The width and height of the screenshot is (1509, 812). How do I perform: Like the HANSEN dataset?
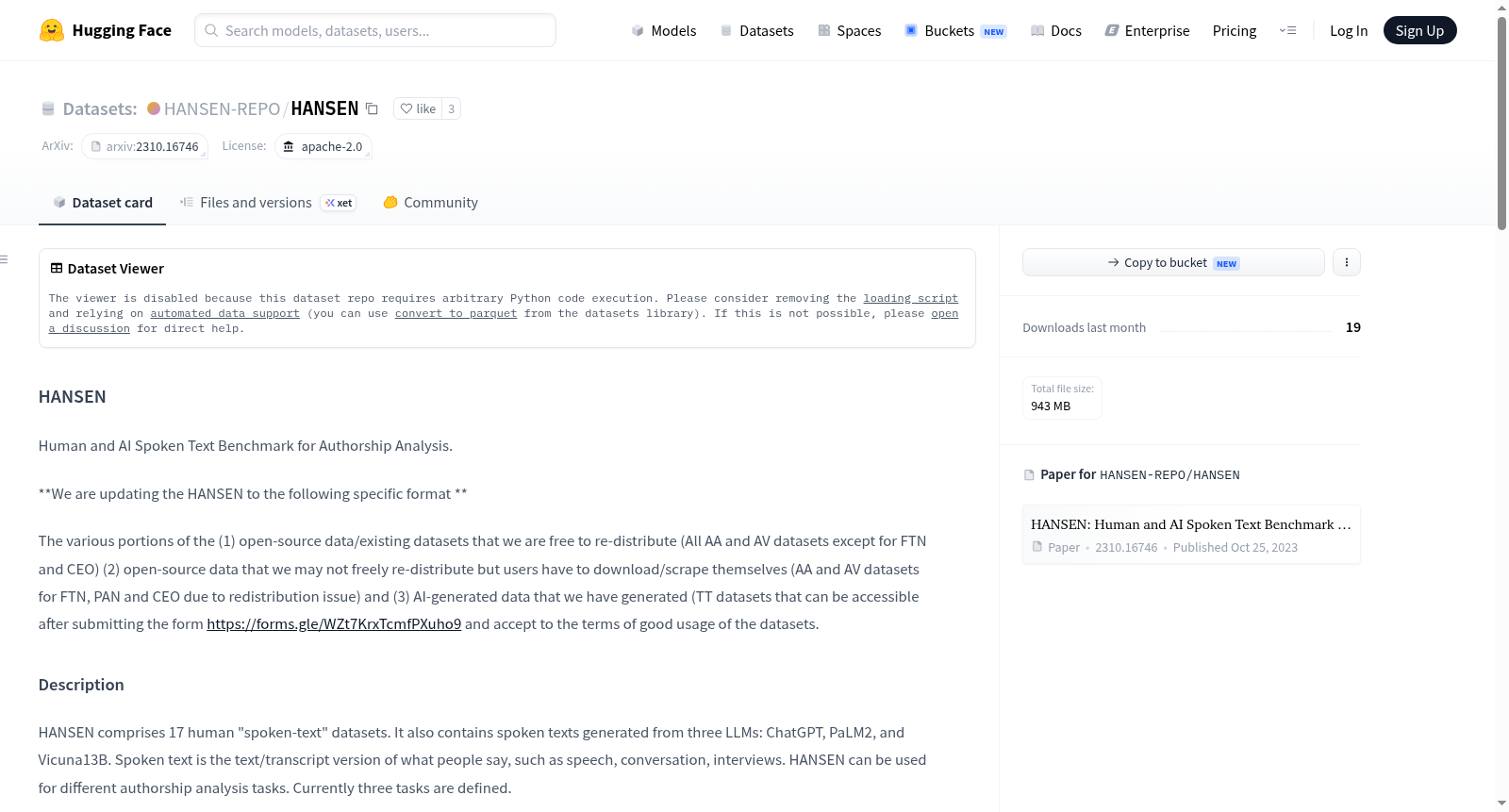pos(418,108)
